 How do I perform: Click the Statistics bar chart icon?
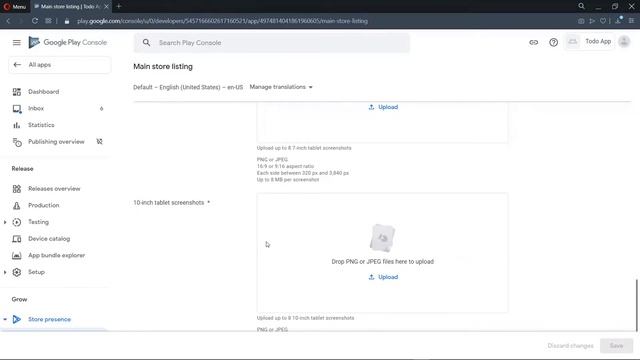[17, 125]
